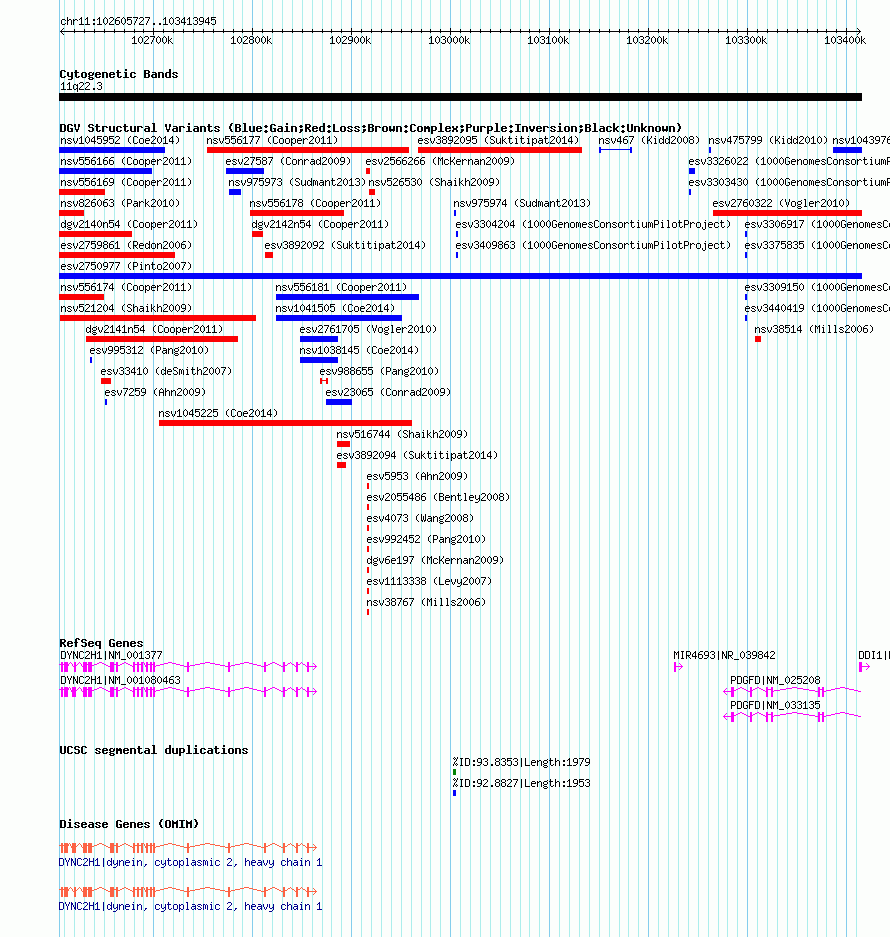Screen dimensions: 890x937
Task: Select the nsv975974 (Sudmant2013) label
Action: coord(522,203)
